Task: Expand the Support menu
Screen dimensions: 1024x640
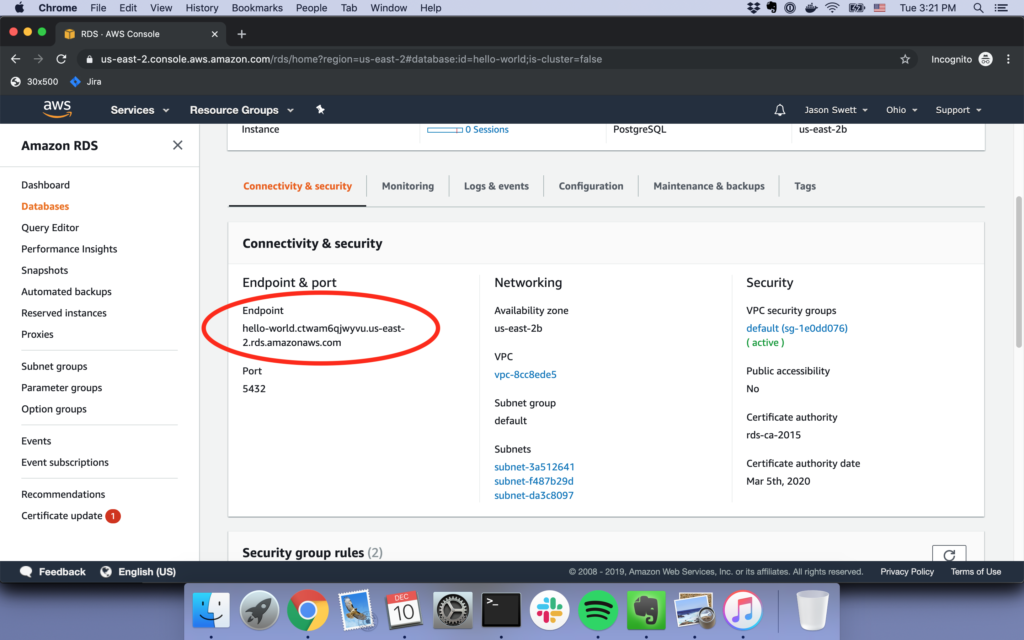Action: [954, 110]
